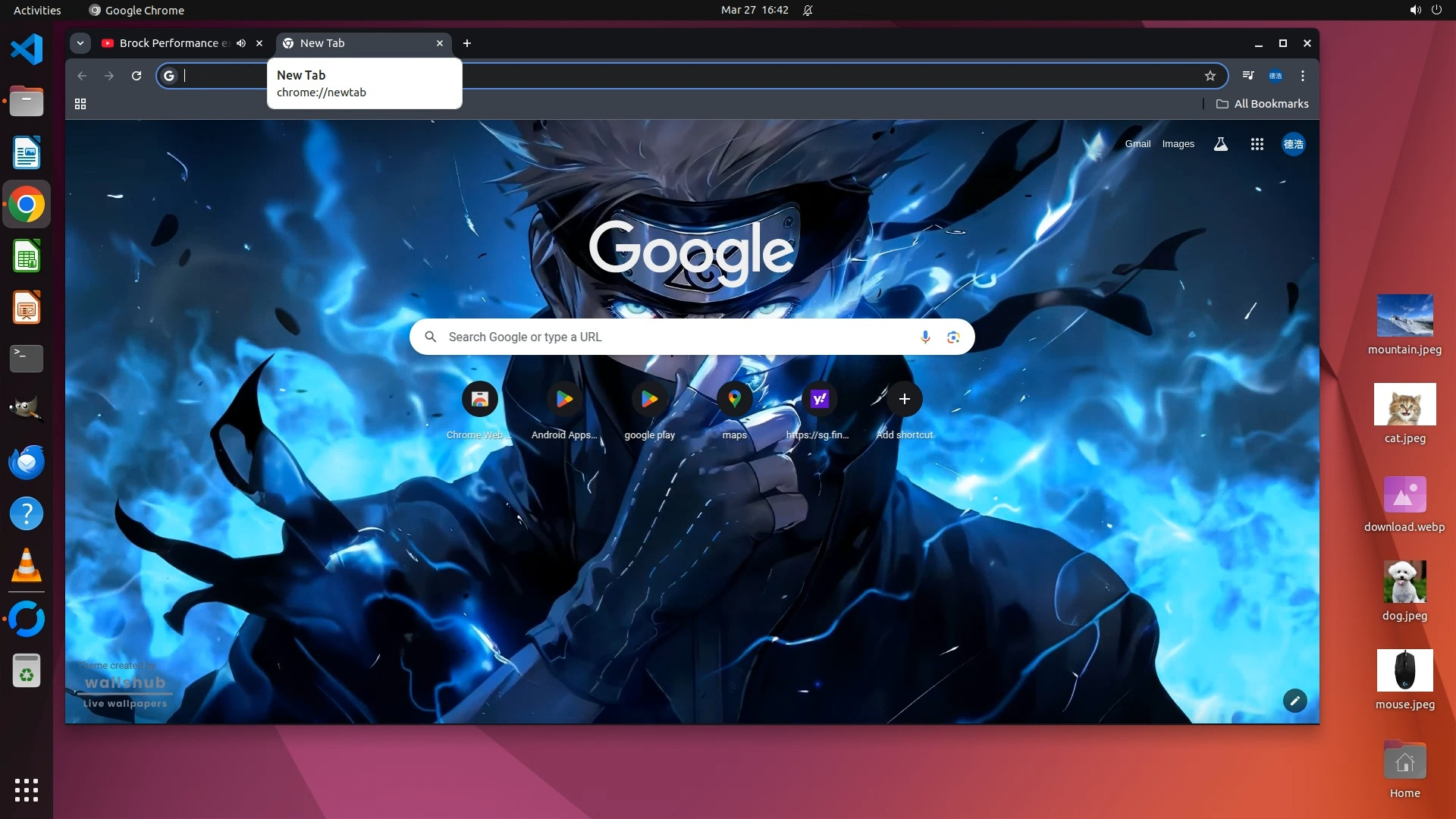1456x819 pixels.
Task: Open the media controls toolbar icon
Action: tap(1247, 76)
